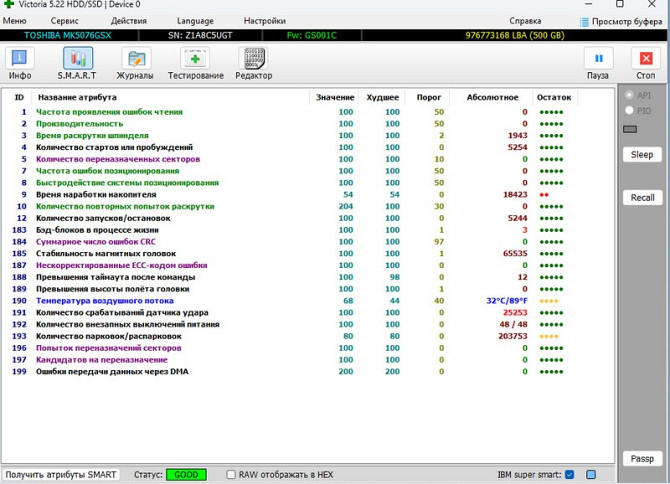Screen dimensions: 670x484
Task: Click the Абсолютное column header
Action: pyautogui.click(x=492, y=97)
